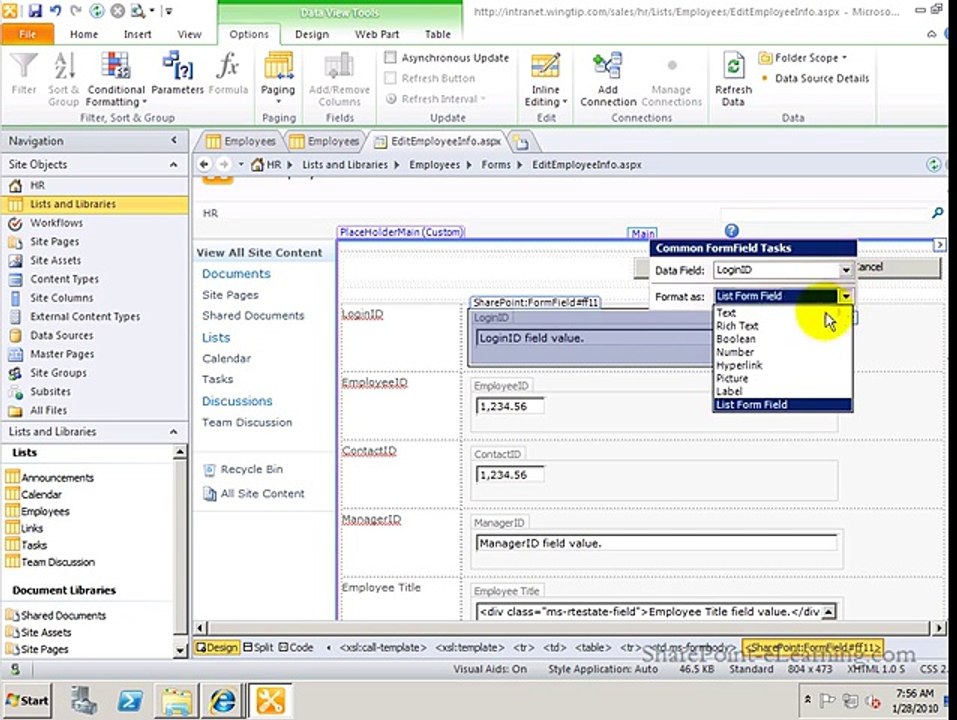Click the Undo icon in quick access toolbar

click(56, 10)
